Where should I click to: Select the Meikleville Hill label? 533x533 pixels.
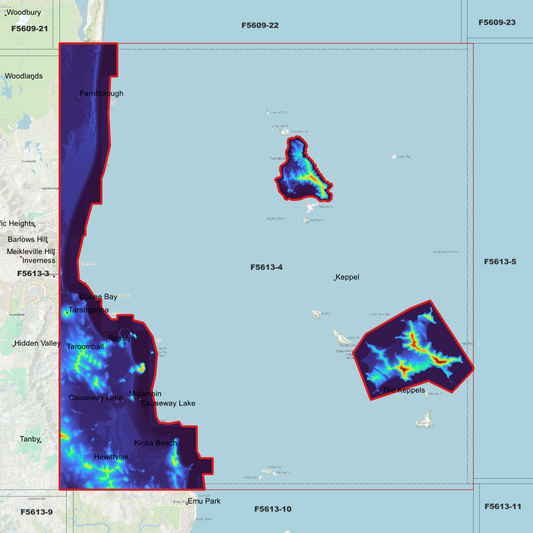(x=31, y=252)
